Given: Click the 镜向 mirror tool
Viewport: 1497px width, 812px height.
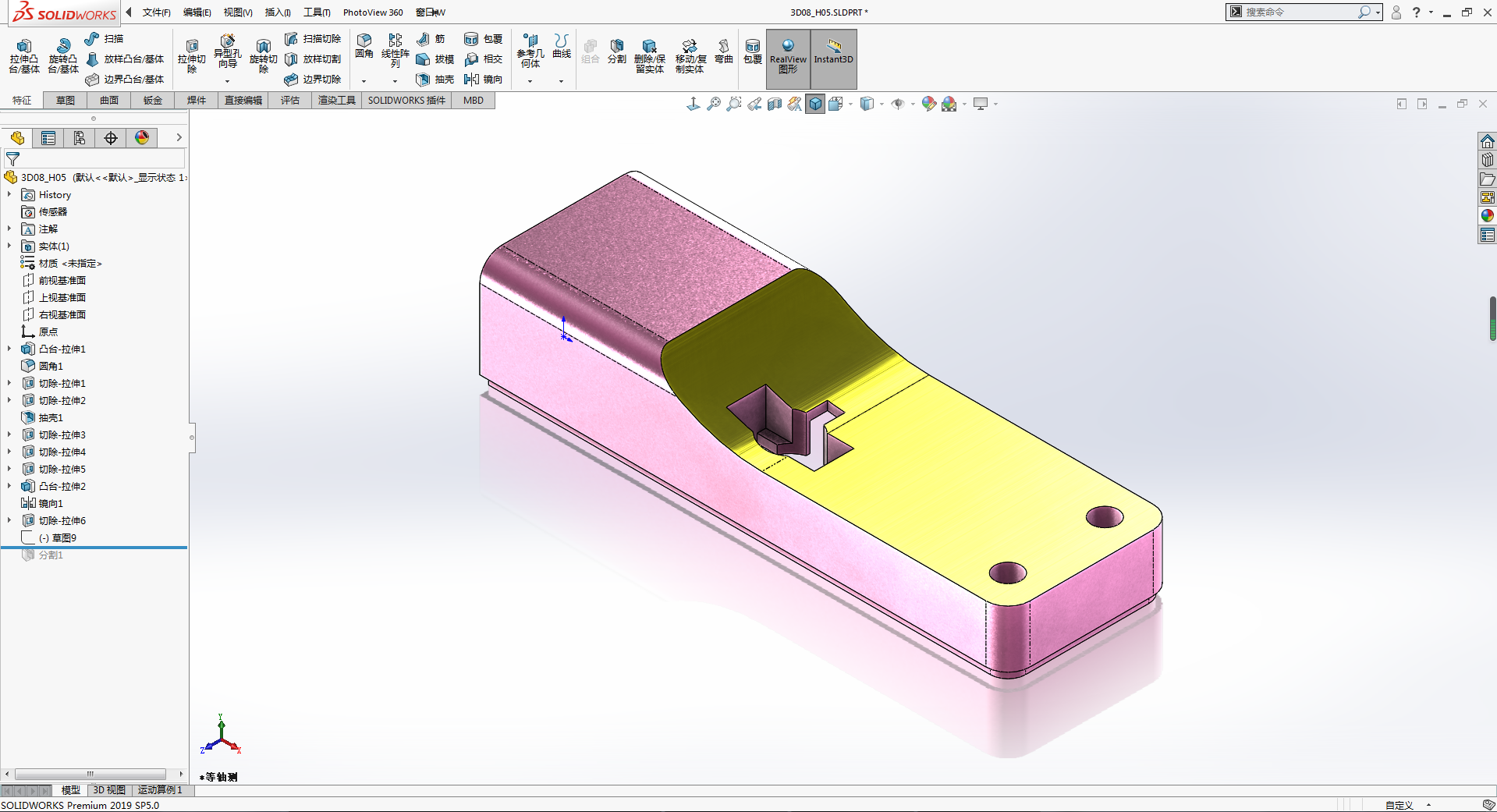Looking at the screenshot, I should (x=483, y=79).
